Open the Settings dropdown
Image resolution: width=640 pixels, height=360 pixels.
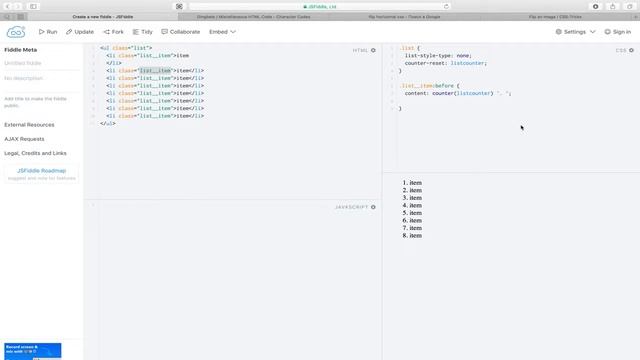[576, 32]
